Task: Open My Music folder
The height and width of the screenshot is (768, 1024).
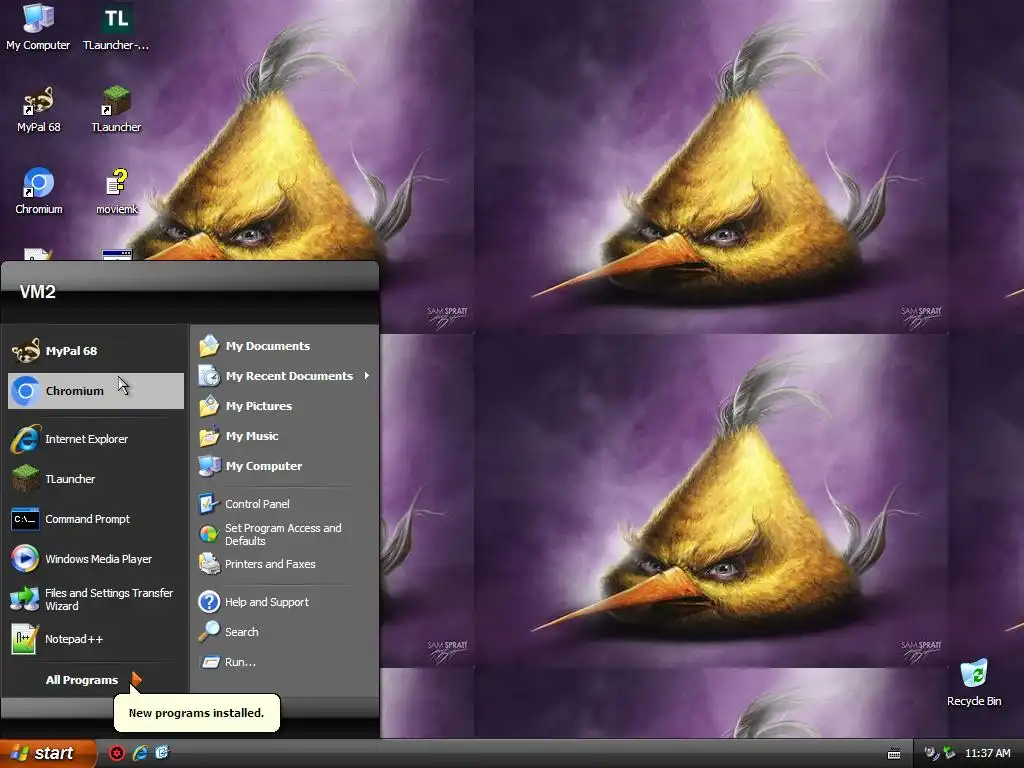Action: click(x=285, y=436)
